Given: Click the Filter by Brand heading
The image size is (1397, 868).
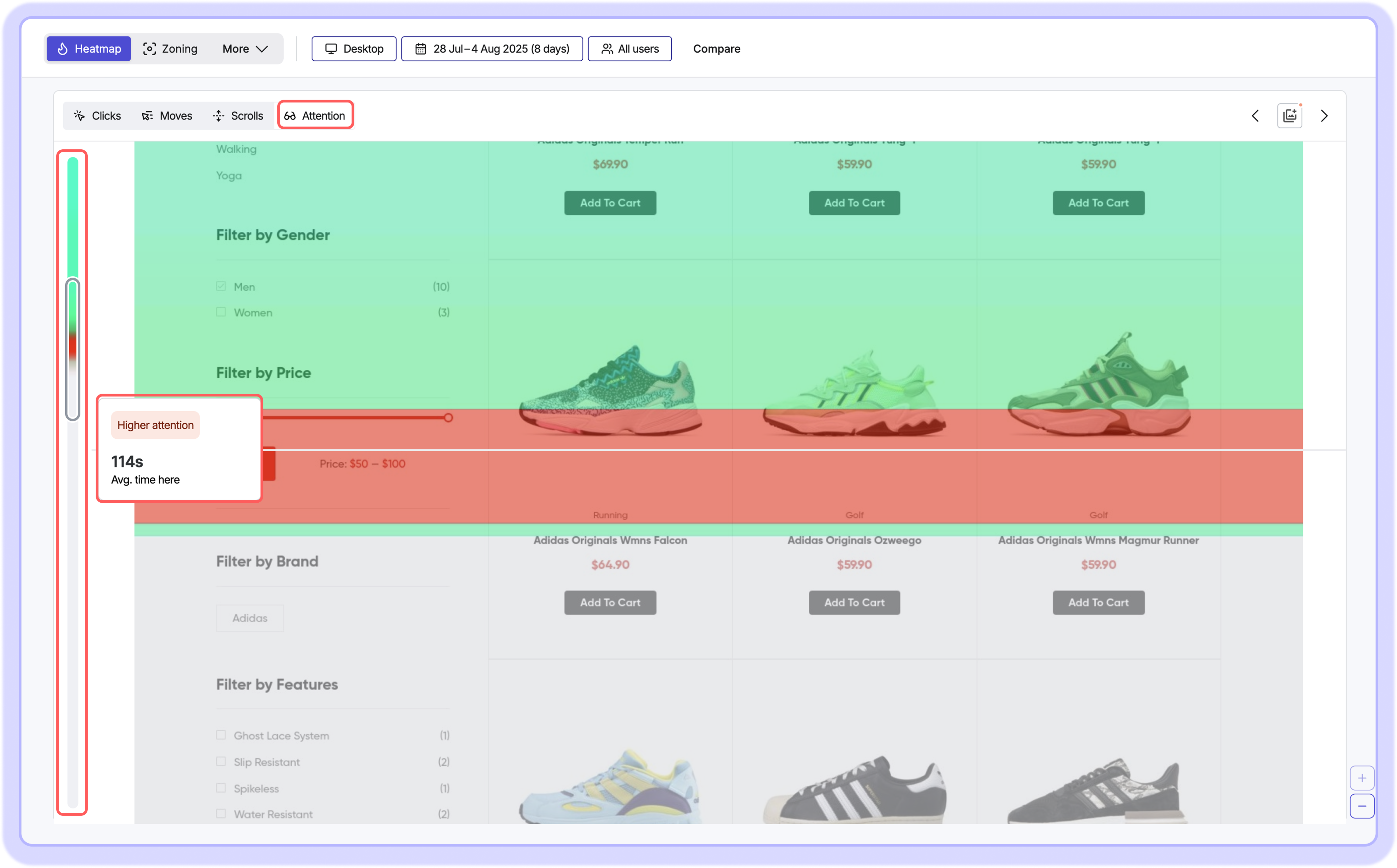Looking at the screenshot, I should pos(267,562).
